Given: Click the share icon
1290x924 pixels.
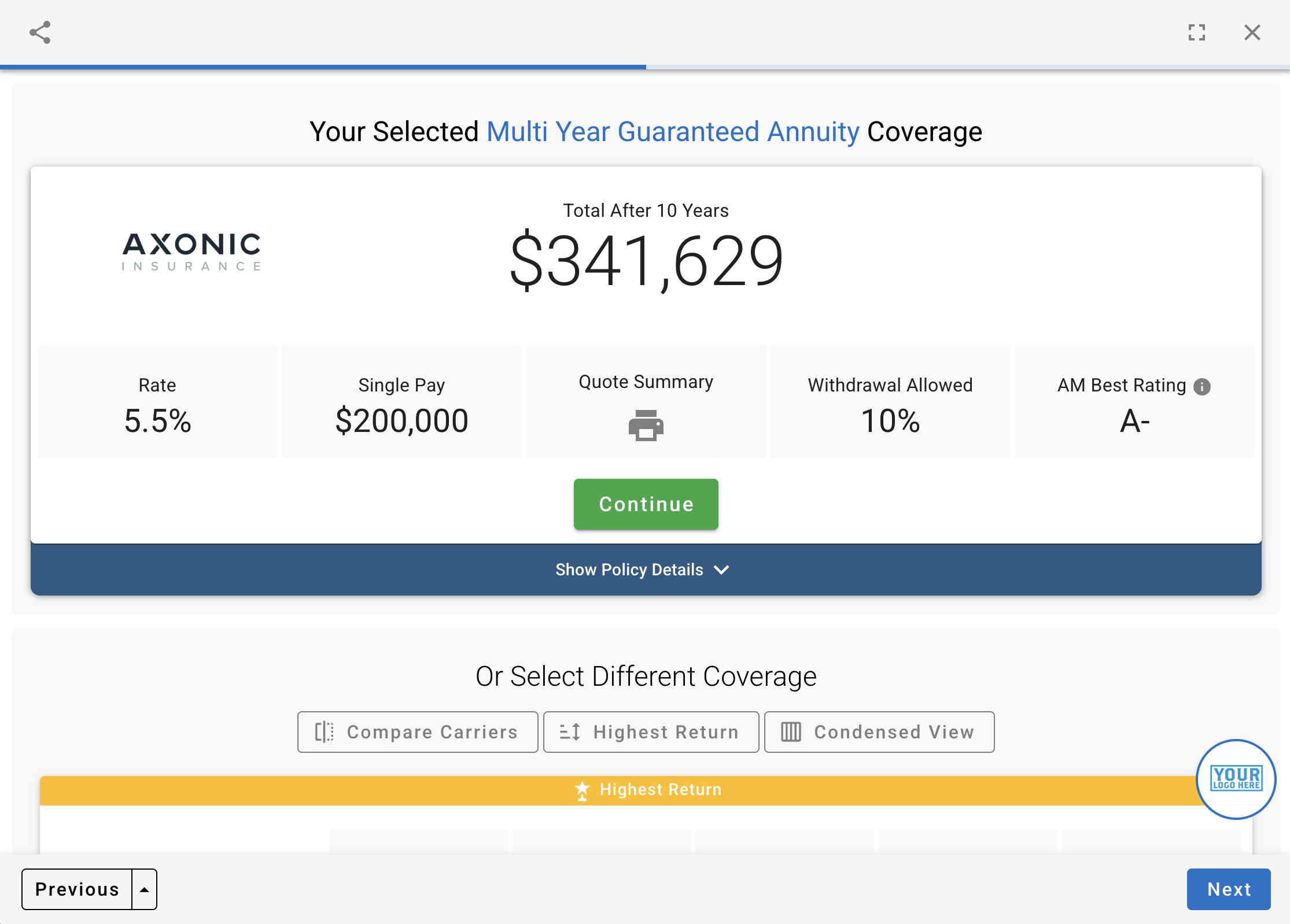Looking at the screenshot, I should [x=40, y=32].
